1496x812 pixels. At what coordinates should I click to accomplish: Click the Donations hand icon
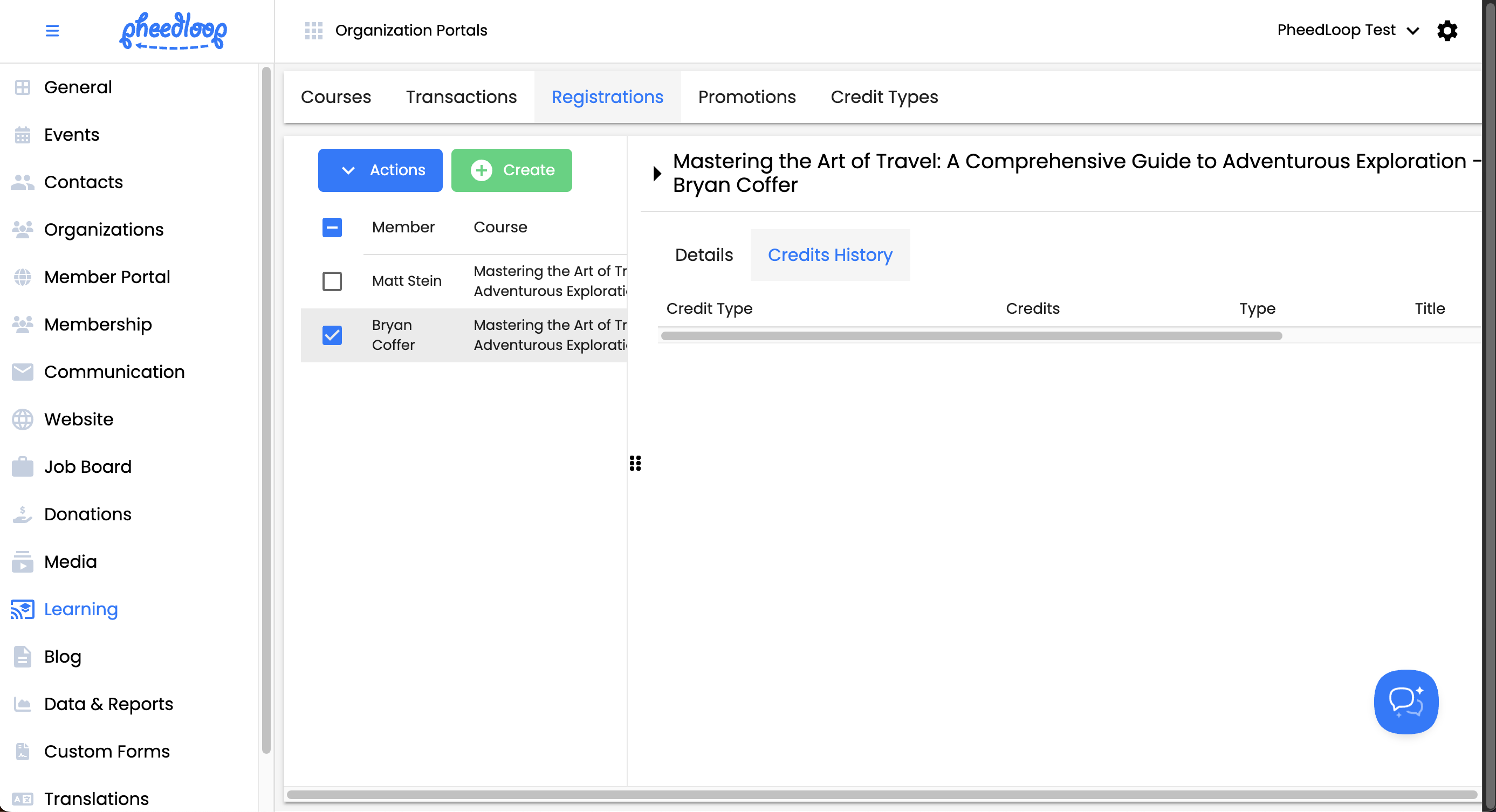point(23,514)
